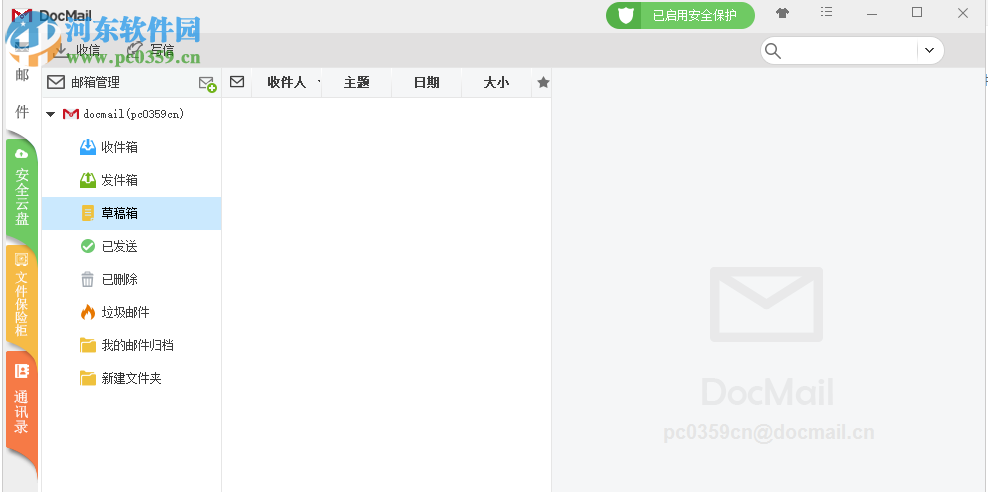The image size is (988, 492).
Task: Close the DocMail window
Action: click(963, 13)
